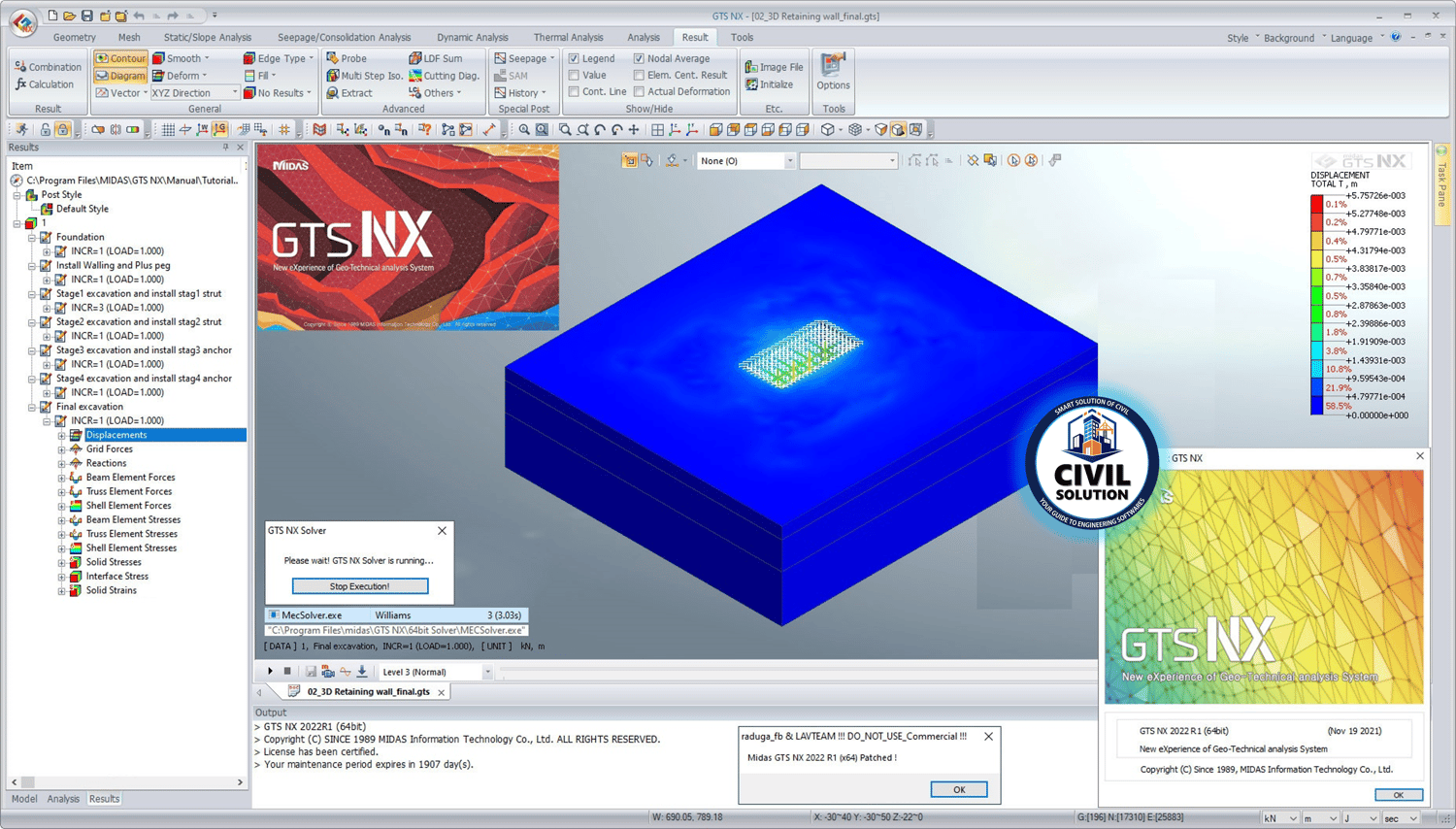Open the sec time unit dropdown
The image size is (1456, 829).
coord(1403,818)
